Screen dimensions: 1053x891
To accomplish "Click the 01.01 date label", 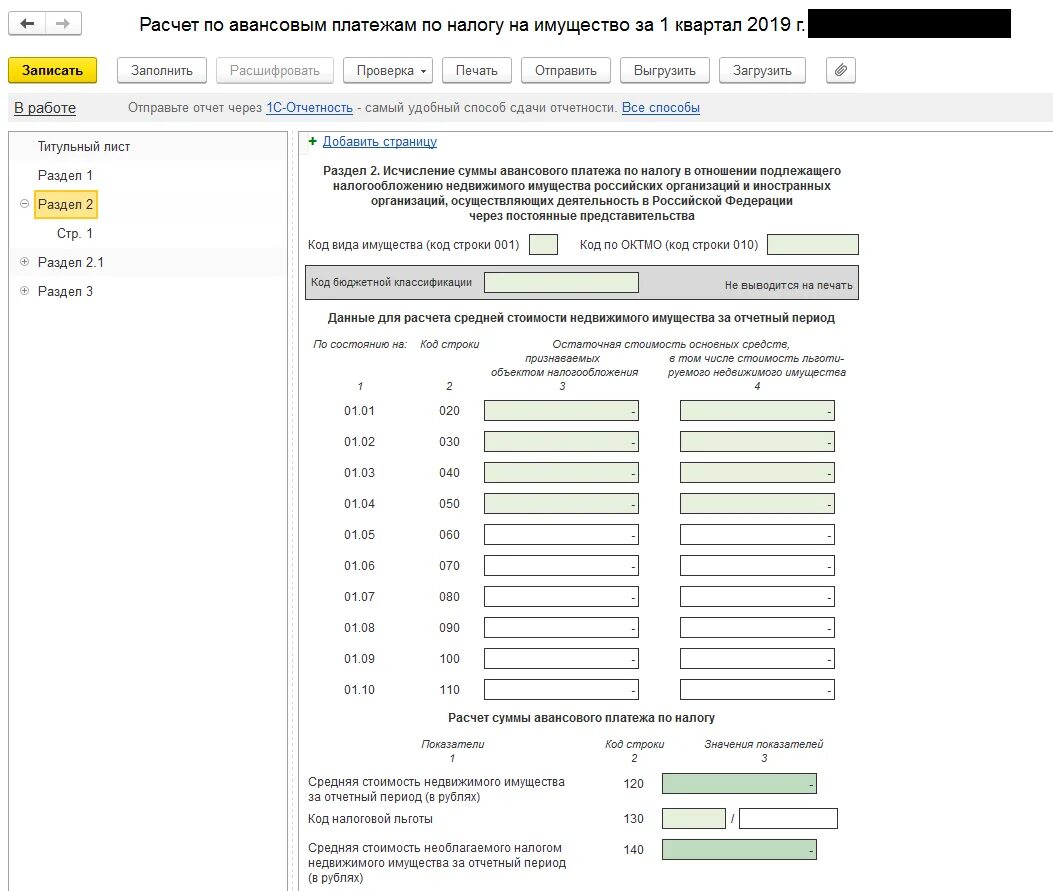I will (359, 410).
